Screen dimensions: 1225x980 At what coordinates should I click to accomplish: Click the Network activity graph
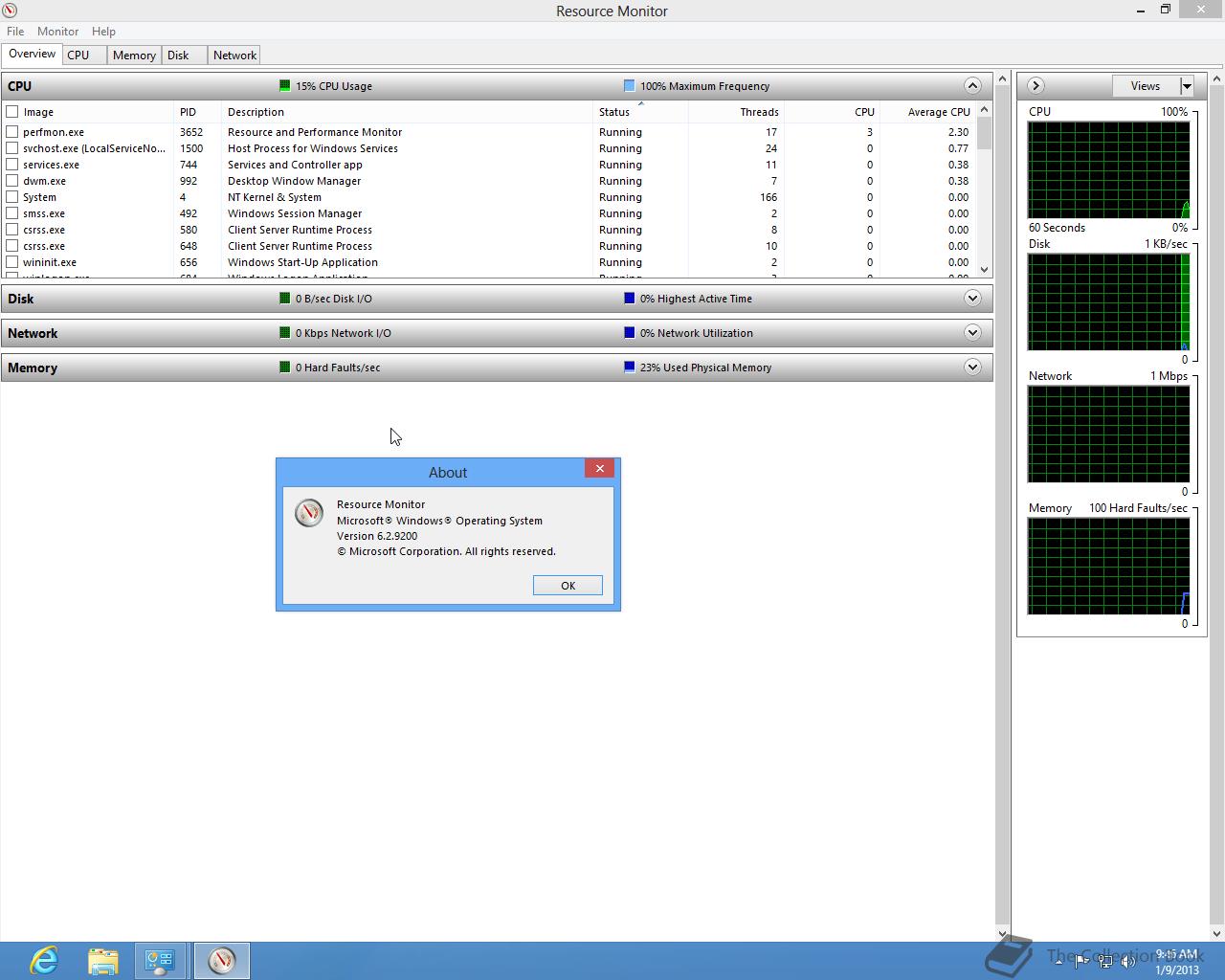(x=1108, y=434)
